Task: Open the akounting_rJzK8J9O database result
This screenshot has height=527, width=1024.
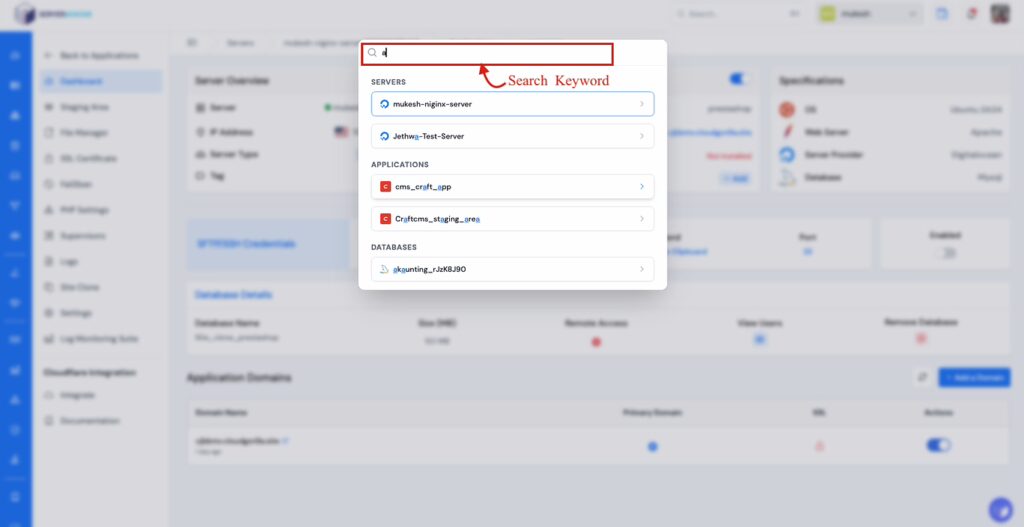Action: click(512, 269)
